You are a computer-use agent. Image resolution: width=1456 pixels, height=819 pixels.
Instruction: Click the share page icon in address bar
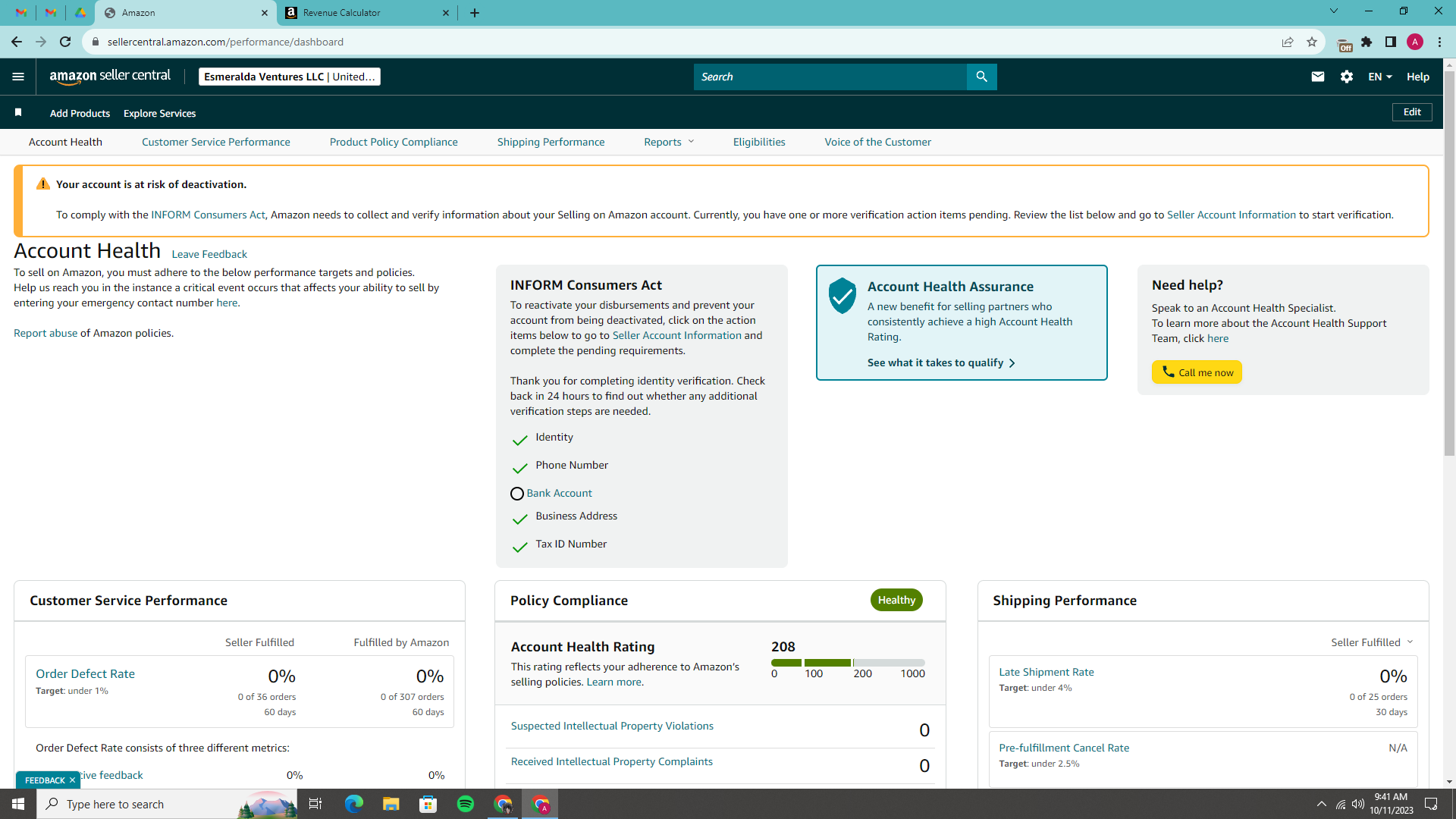click(1287, 42)
